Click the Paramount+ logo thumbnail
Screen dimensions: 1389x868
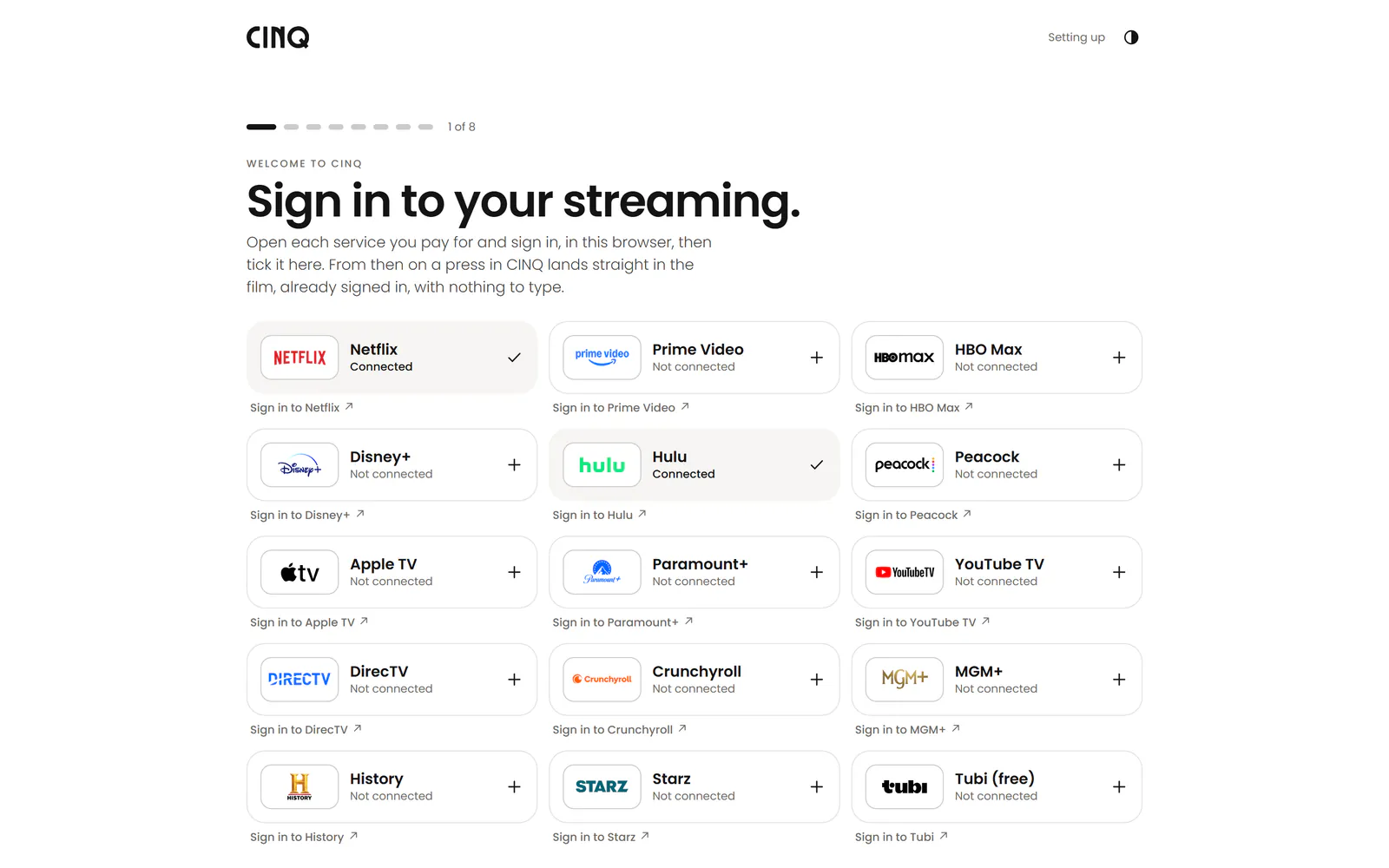602,572
